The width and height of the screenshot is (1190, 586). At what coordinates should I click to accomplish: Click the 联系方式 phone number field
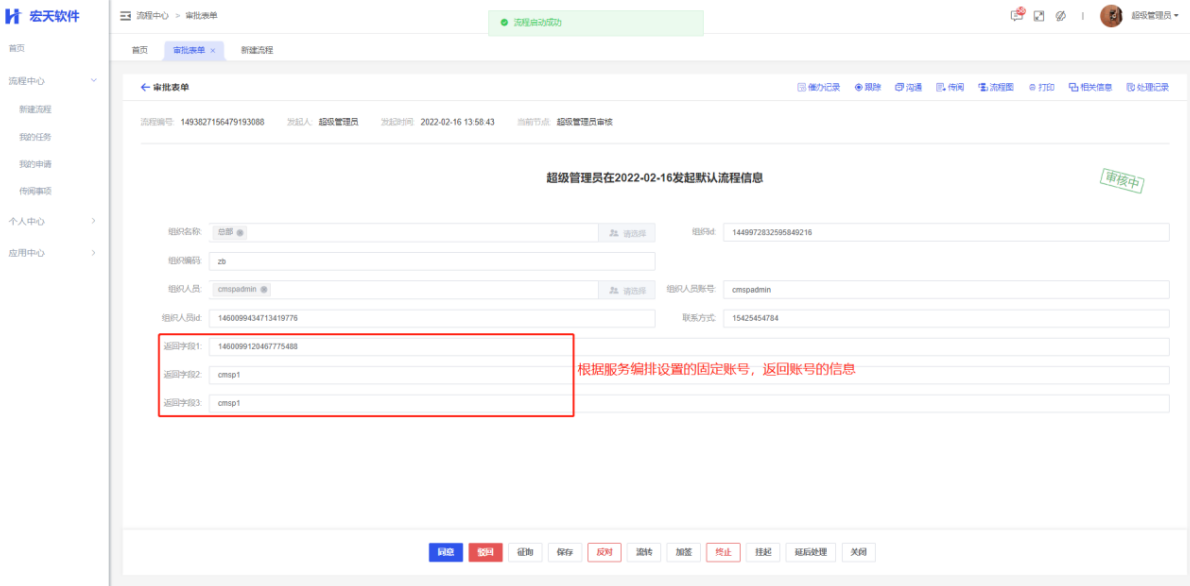[946, 318]
